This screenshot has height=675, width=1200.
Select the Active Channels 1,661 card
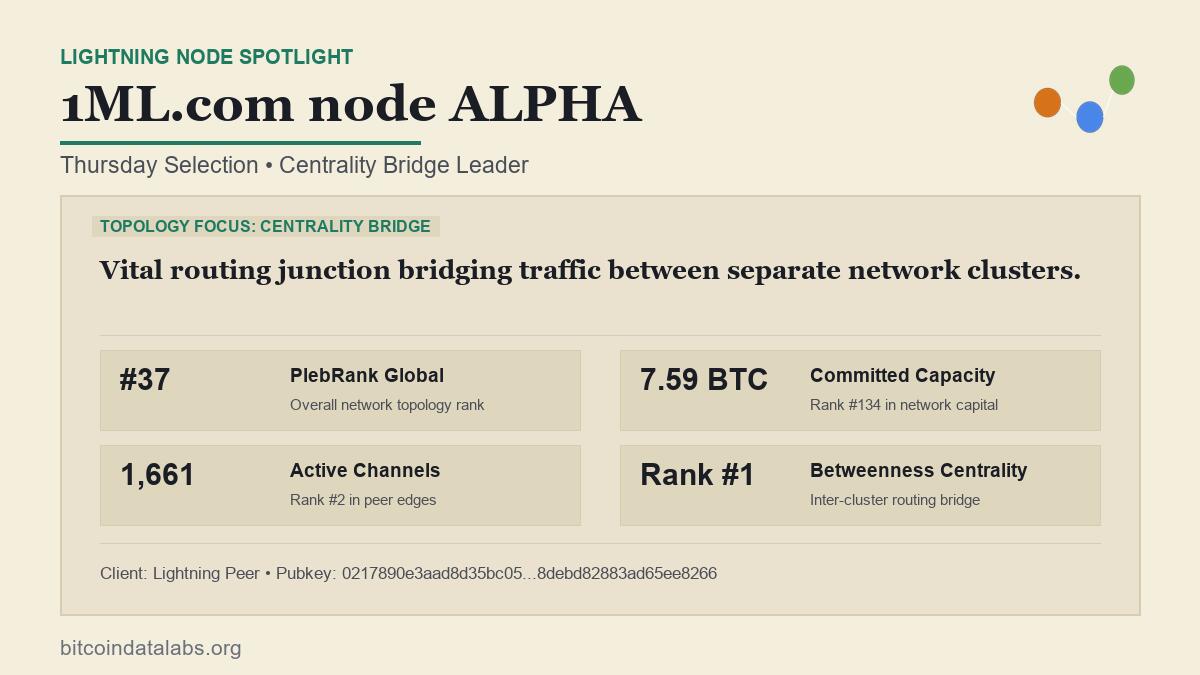[x=340, y=485]
